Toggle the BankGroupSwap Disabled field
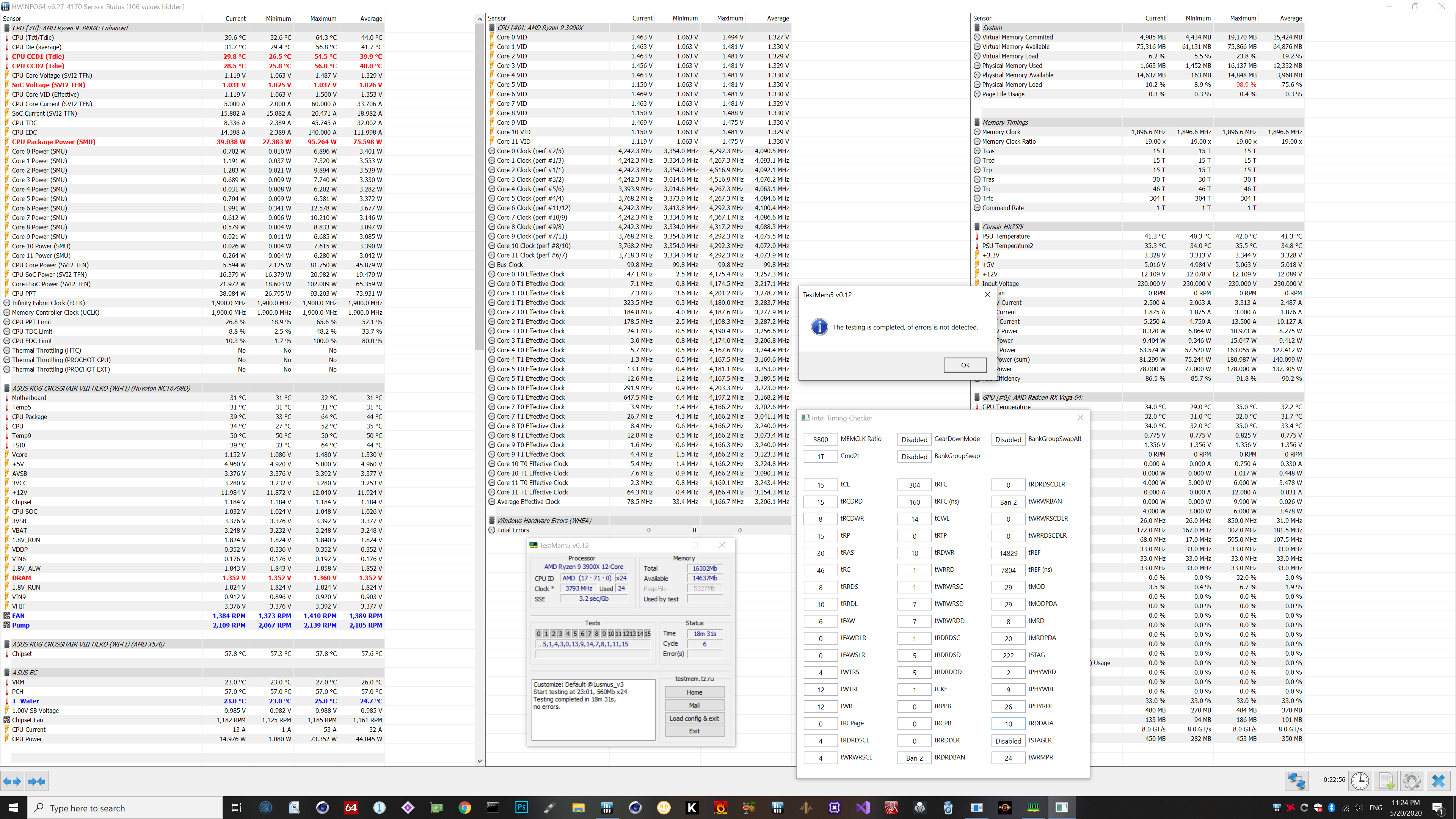Viewport: 1456px width, 819px height. (914, 456)
